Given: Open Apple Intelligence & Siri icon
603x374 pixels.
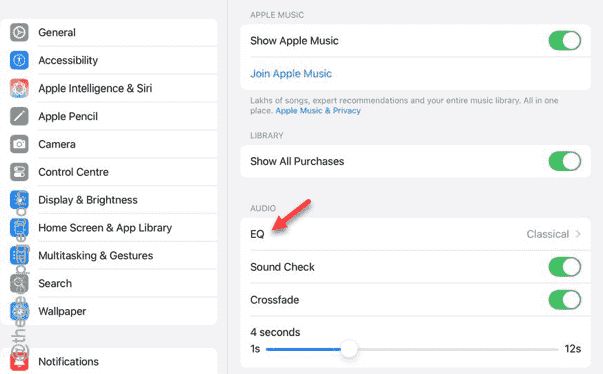Looking at the screenshot, I should coord(19,88).
